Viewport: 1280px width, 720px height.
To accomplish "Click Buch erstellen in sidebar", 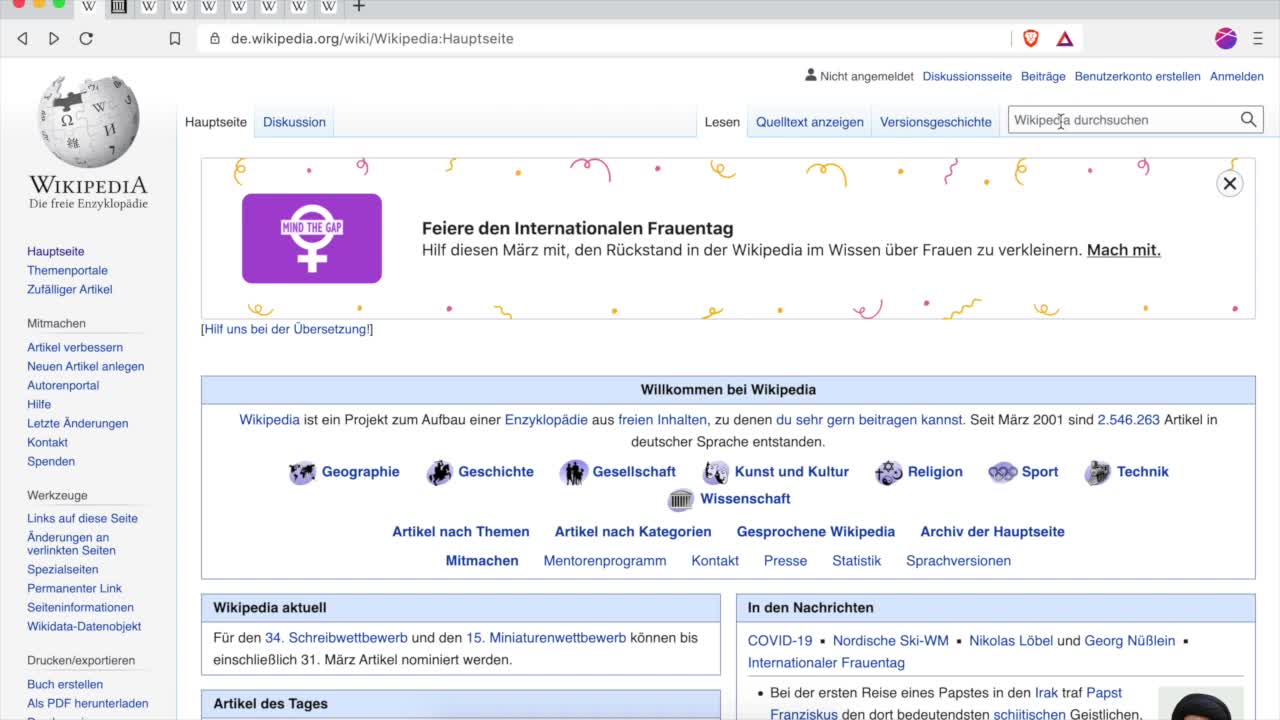I will tap(65, 684).
